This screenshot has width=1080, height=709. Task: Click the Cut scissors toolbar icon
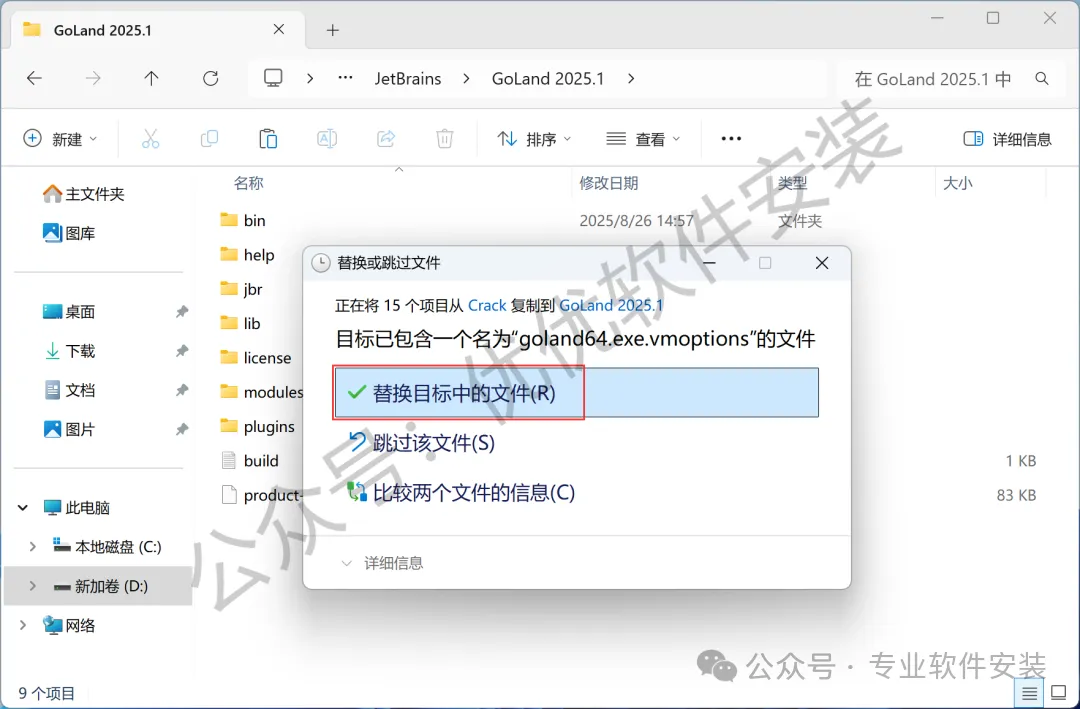click(150, 139)
